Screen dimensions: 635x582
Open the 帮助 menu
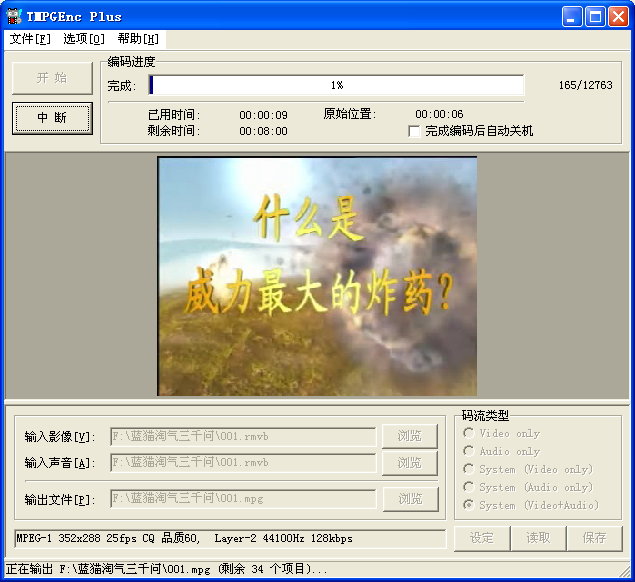(138, 39)
